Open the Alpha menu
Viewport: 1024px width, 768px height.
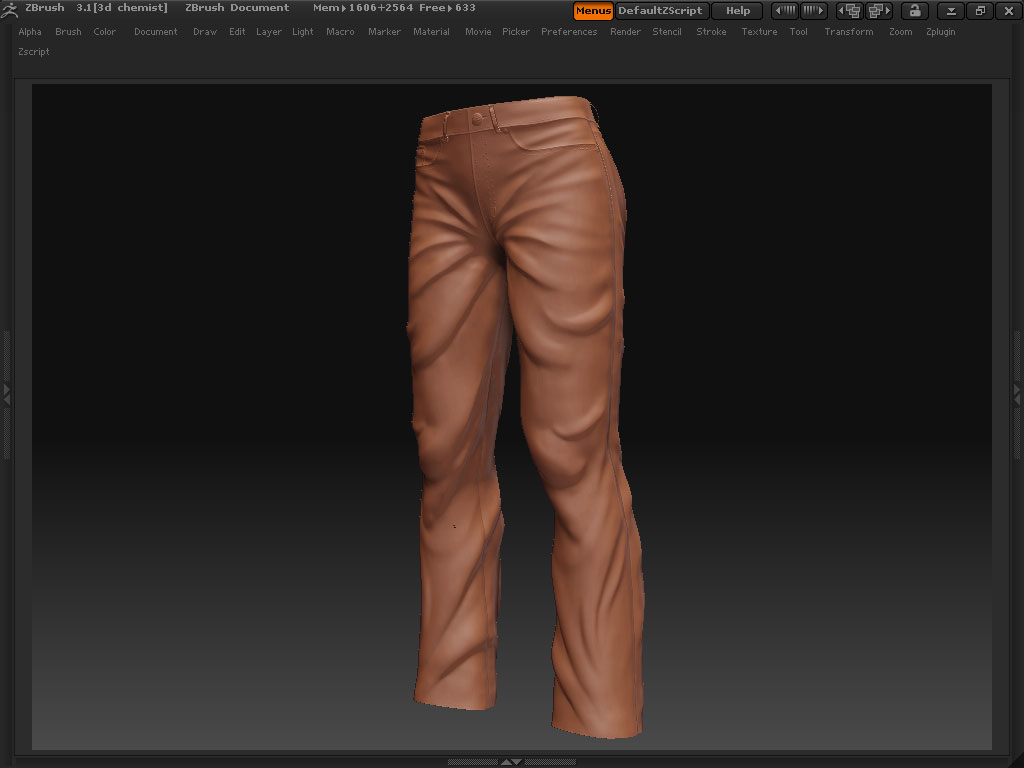pyautogui.click(x=30, y=31)
